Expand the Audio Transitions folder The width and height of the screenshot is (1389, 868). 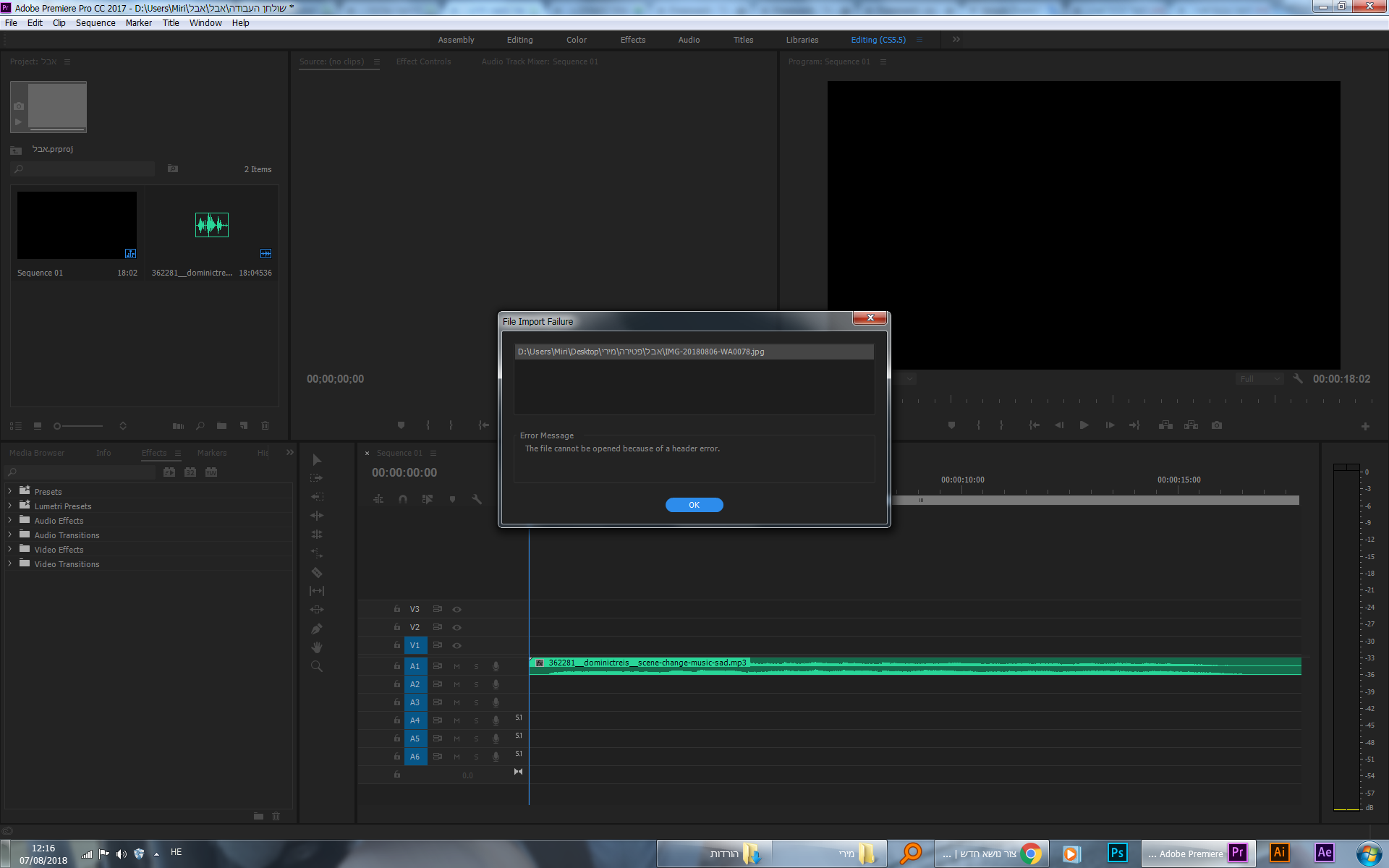10,535
